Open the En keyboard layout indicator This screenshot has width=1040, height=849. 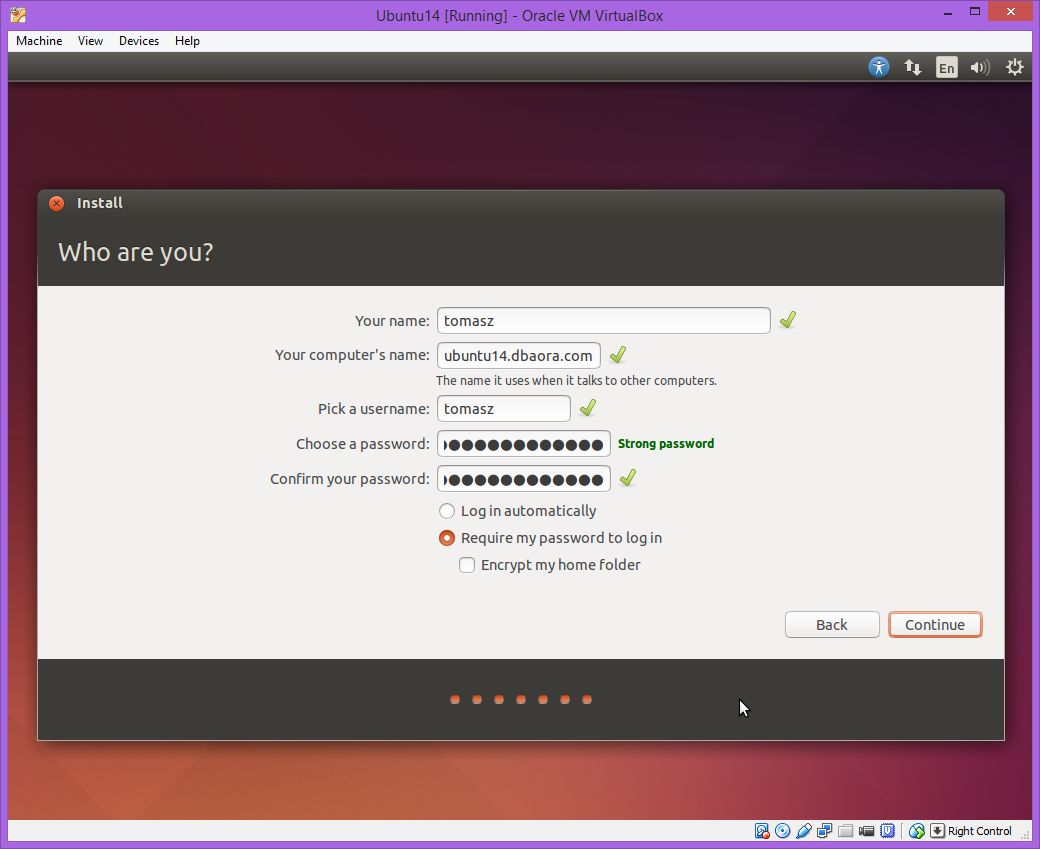pos(946,67)
